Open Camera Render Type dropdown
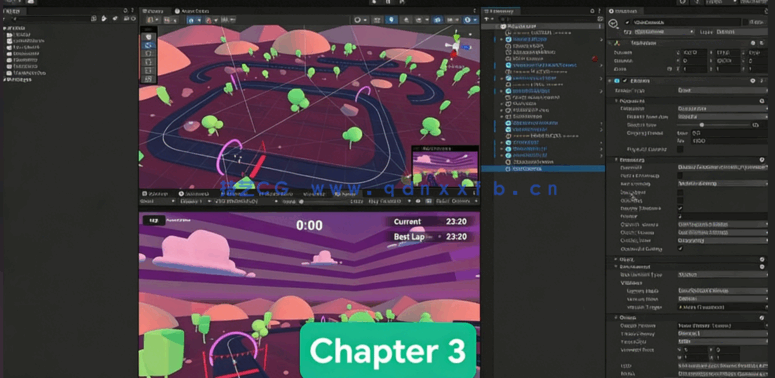The image size is (775, 378). pyautogui.click(x=722, y=90)
